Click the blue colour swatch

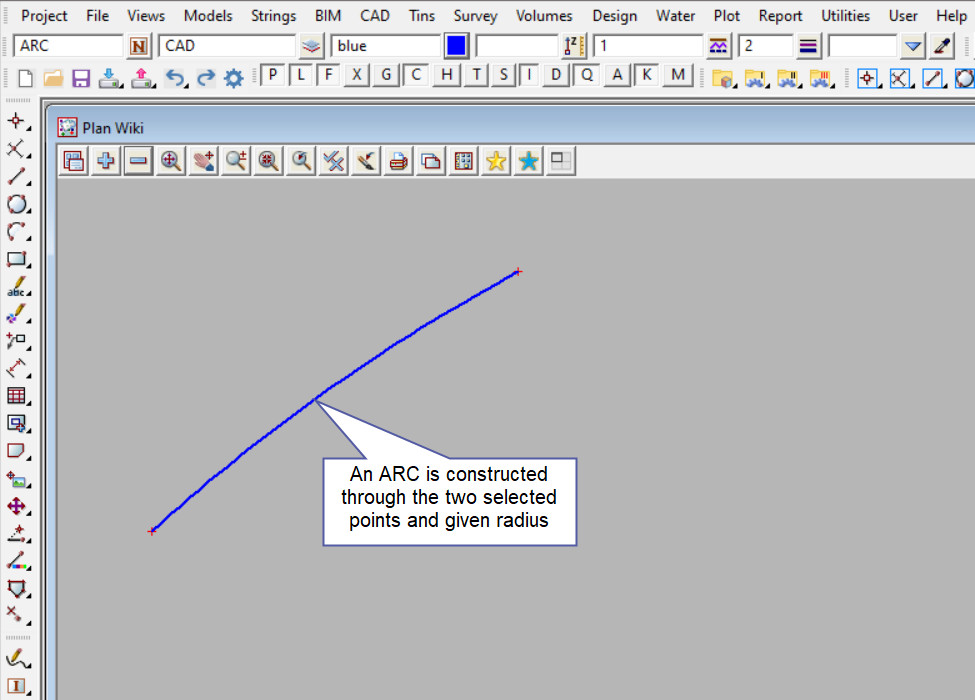456,46
